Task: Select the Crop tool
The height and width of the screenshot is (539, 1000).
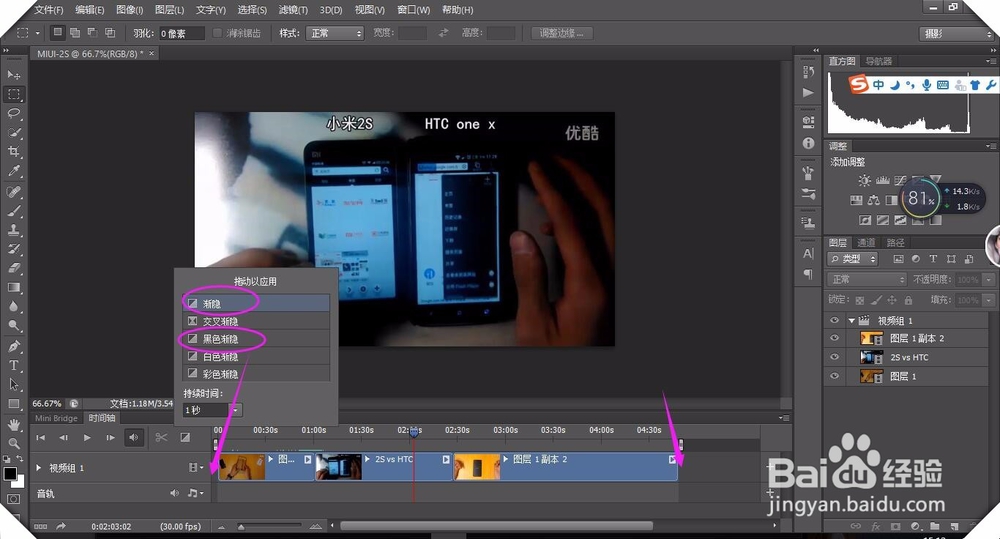Action: tap(13, 152)
